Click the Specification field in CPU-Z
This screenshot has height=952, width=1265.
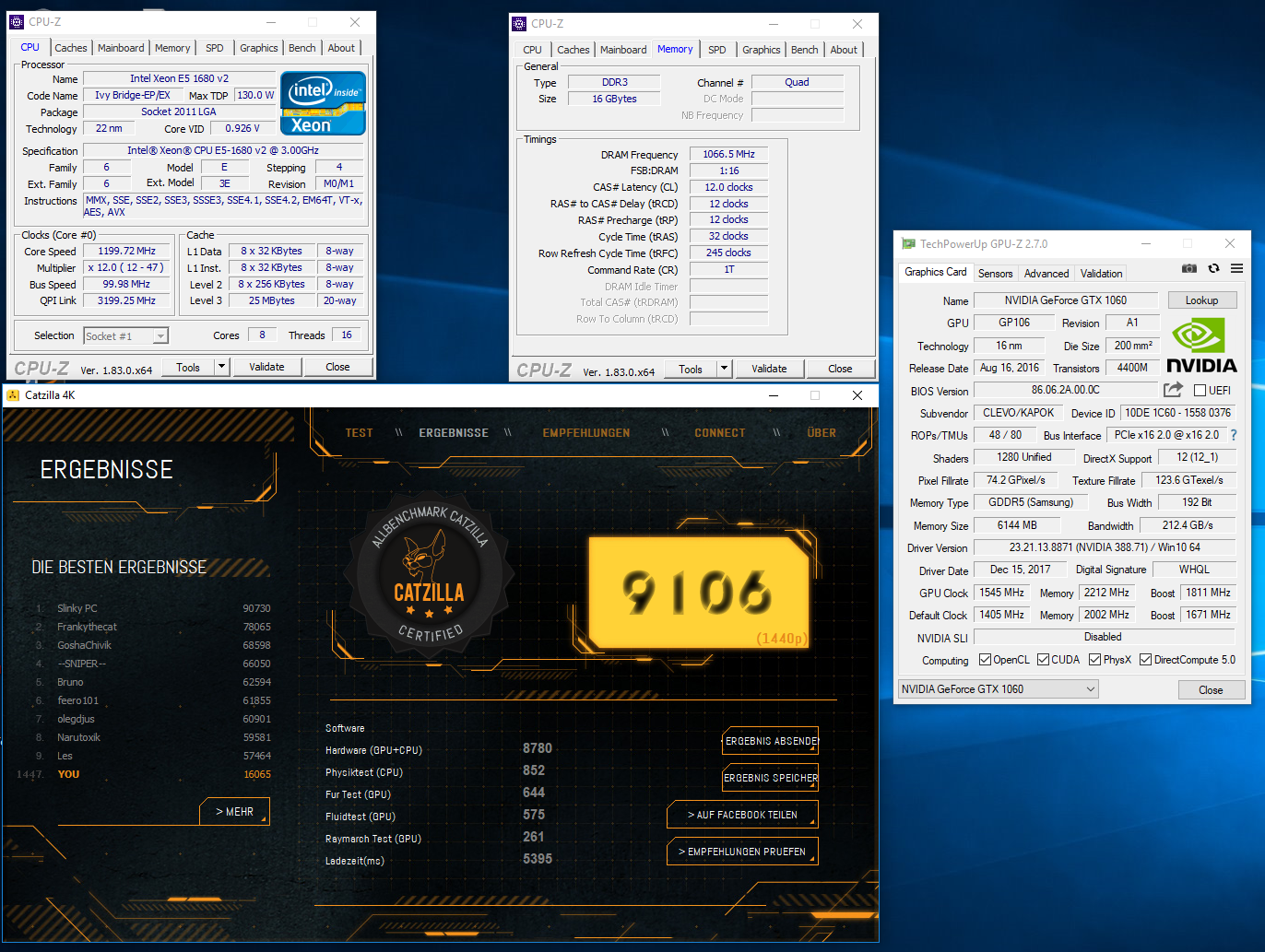(x=223, y=150)
